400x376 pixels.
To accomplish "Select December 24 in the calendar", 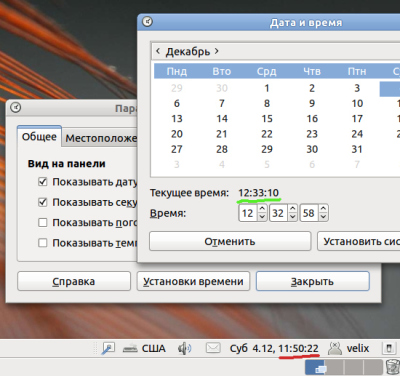I will (x=357, y=134).
